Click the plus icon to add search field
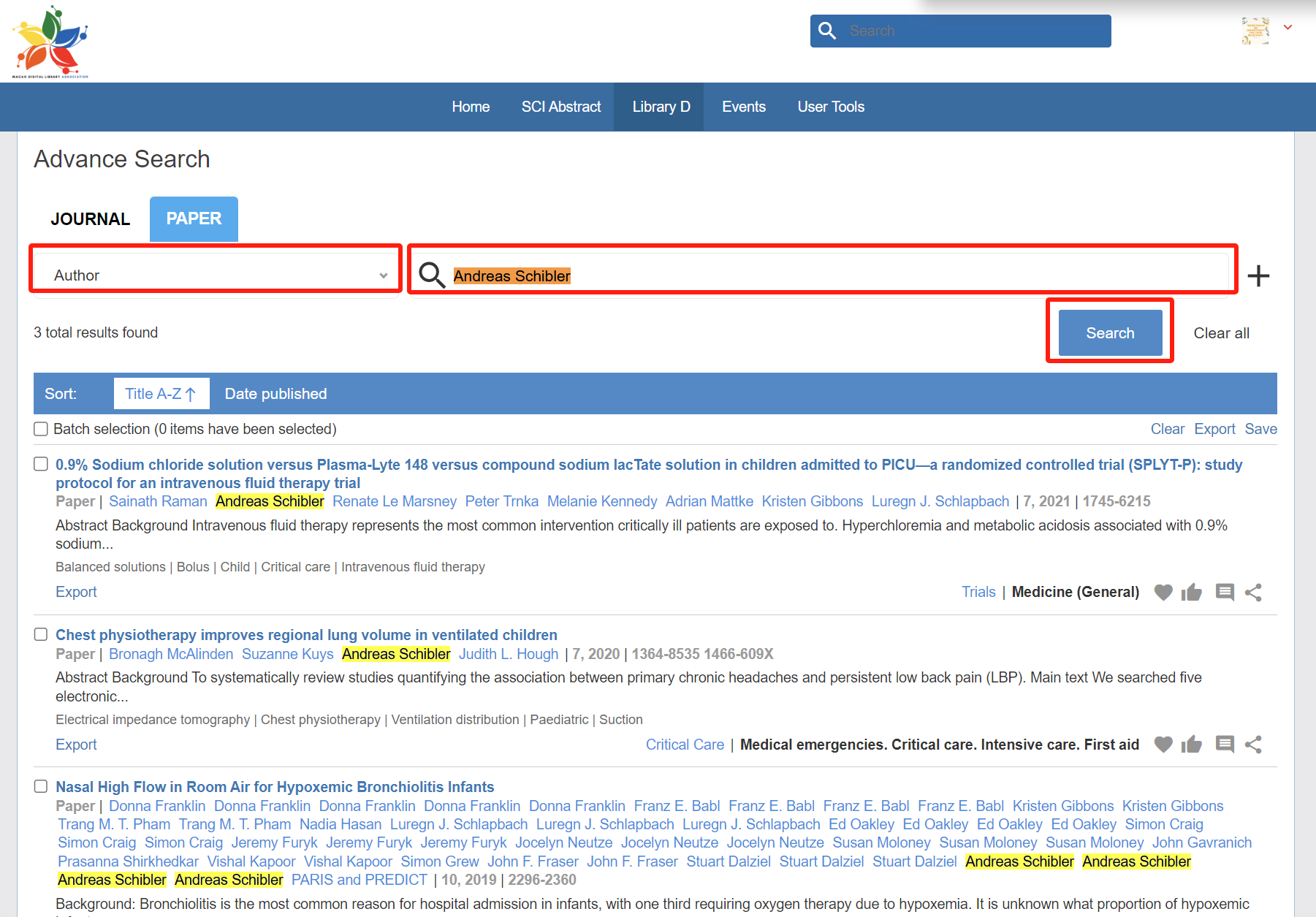 tap(1258, 276)
